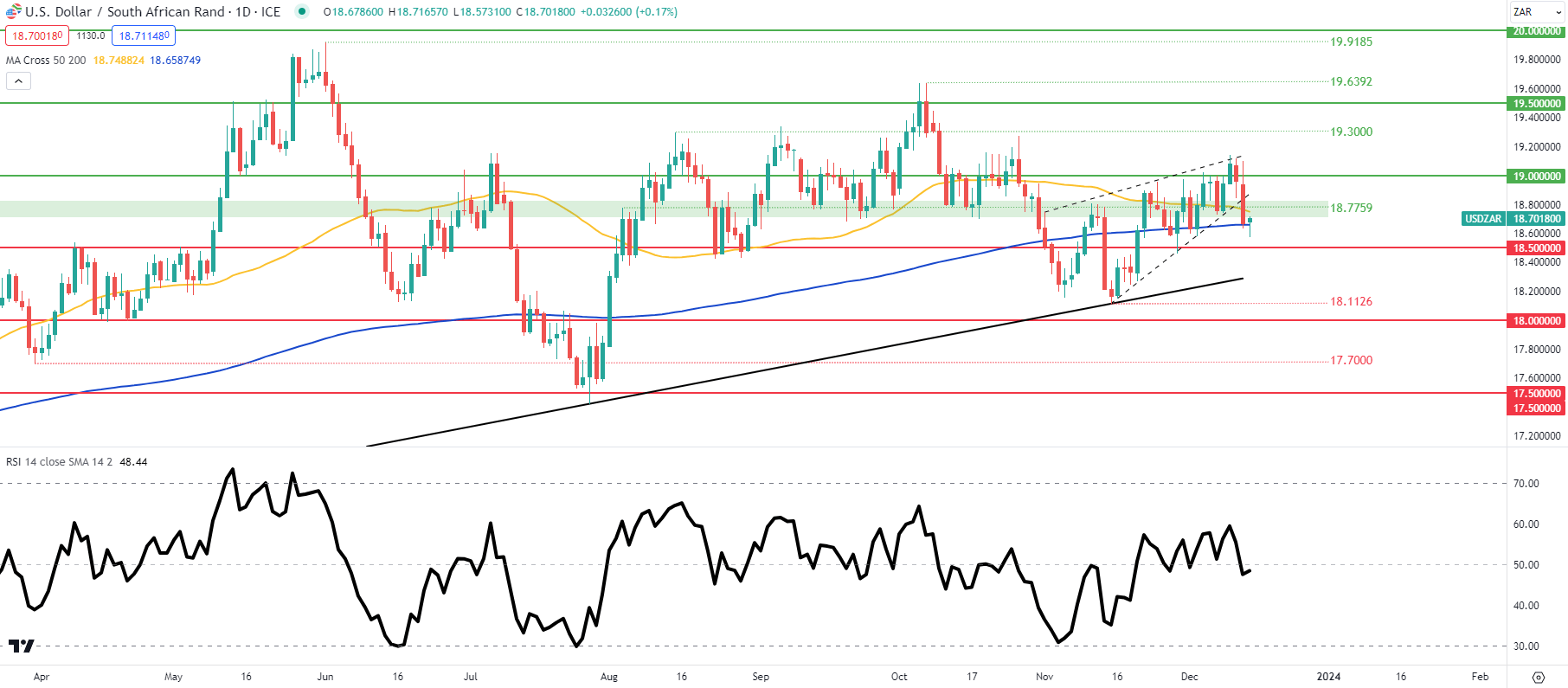The image size is (1568, 688).
Task: Select the MA Cross 50 200 indicator legend
Action: (46, 61)
